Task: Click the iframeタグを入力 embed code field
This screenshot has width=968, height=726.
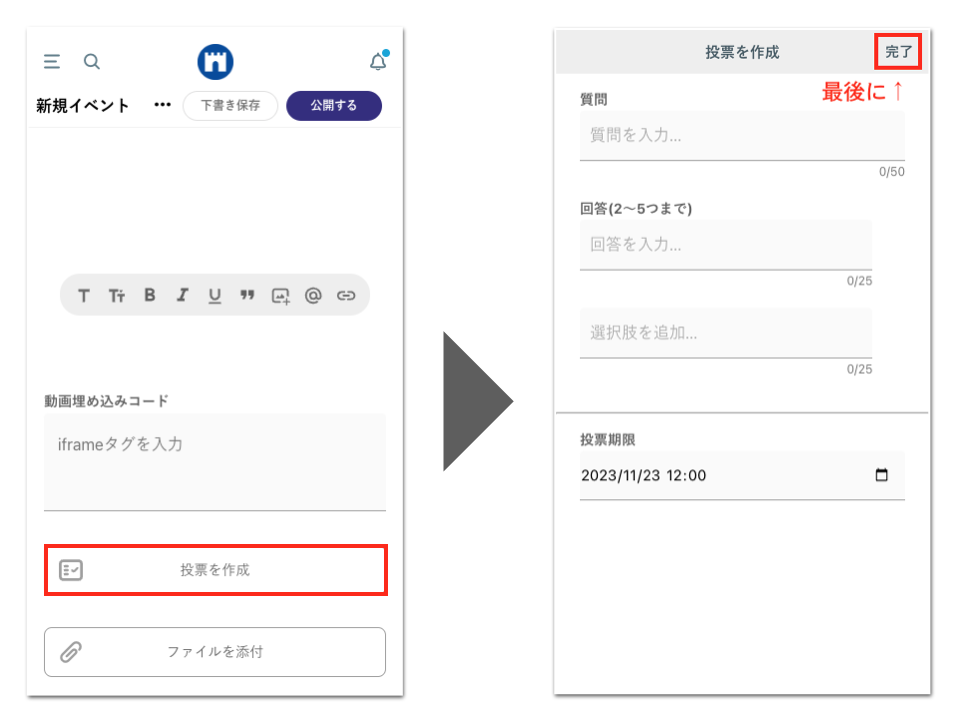Action: point(215,462)
